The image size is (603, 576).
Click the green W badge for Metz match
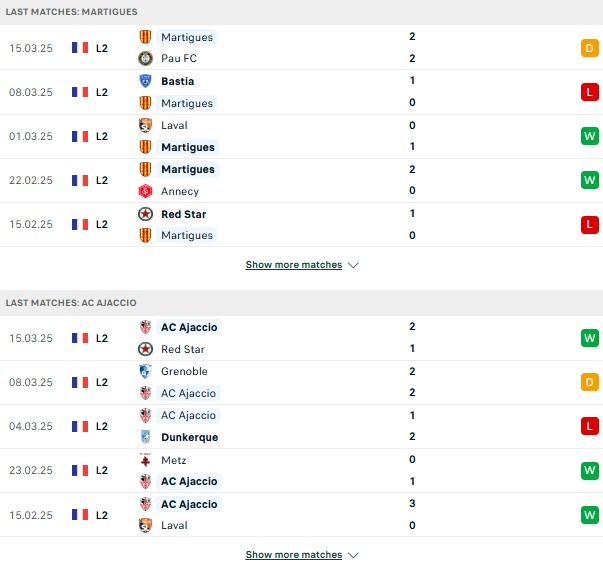(x=590, y=471)
